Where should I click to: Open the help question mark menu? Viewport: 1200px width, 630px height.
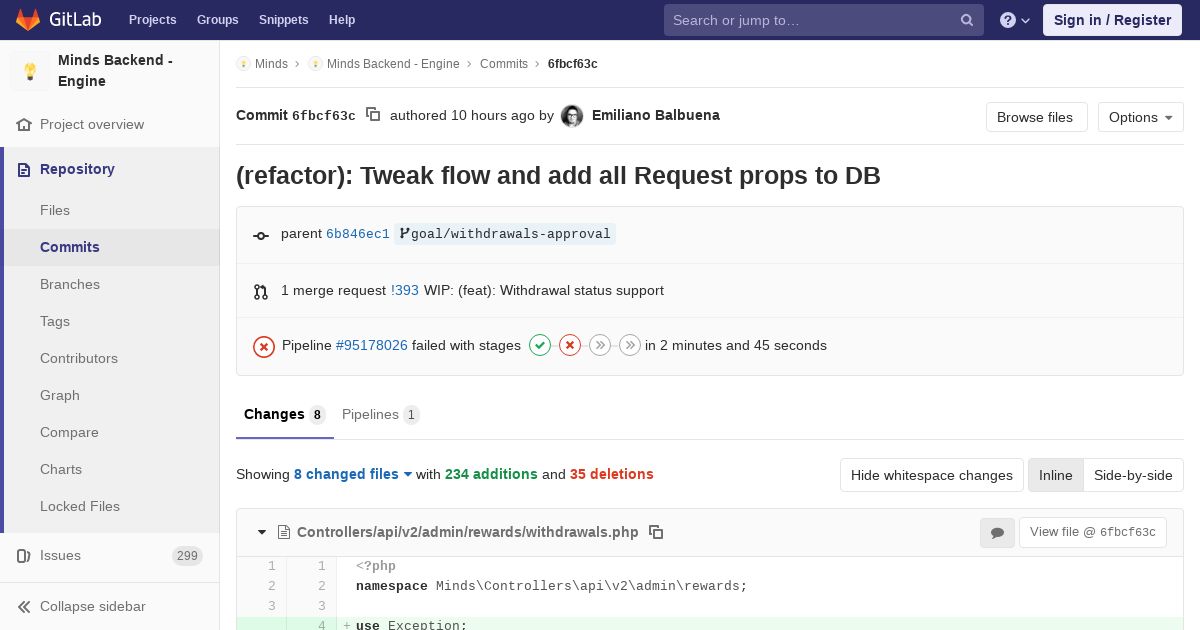(x=1015, y=20)
